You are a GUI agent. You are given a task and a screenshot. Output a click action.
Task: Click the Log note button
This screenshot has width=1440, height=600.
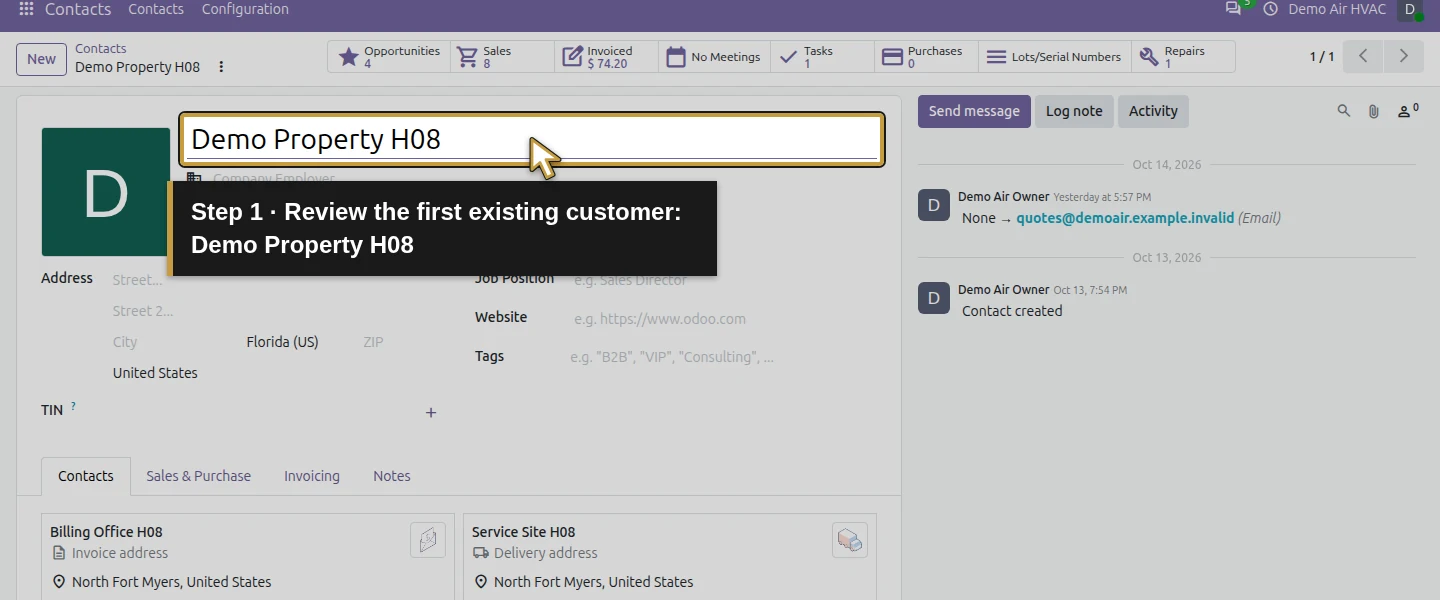click(1074, 111)
